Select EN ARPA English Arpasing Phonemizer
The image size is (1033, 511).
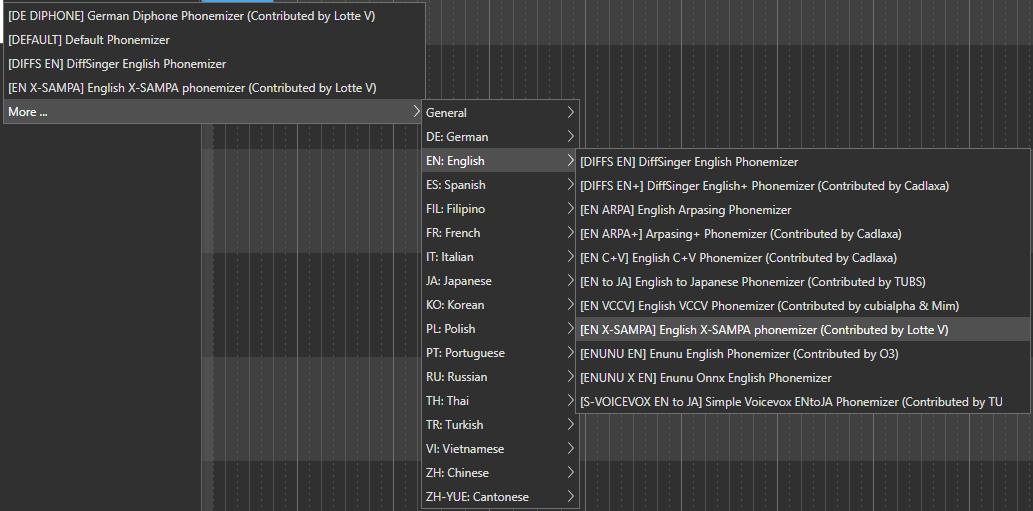[x=803, y=210]
